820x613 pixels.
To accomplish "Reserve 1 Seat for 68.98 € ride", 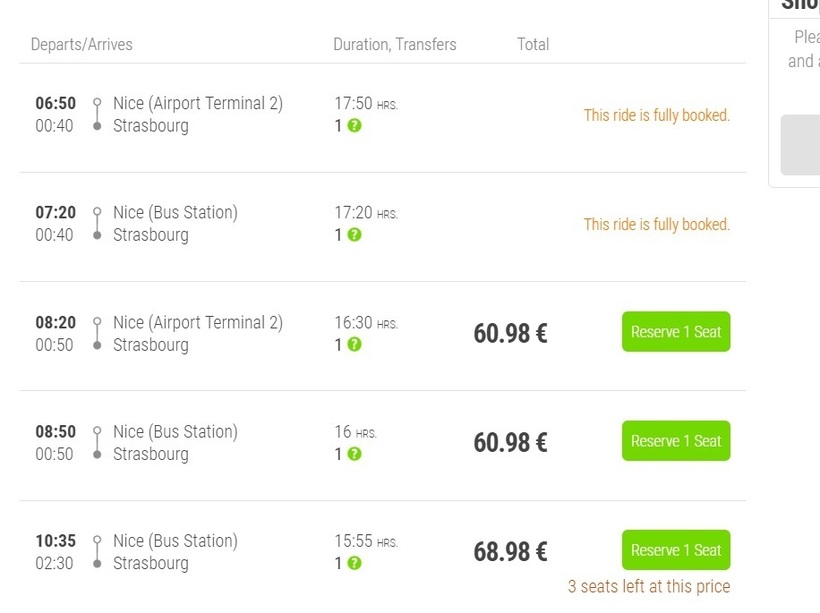I will 676,550.
